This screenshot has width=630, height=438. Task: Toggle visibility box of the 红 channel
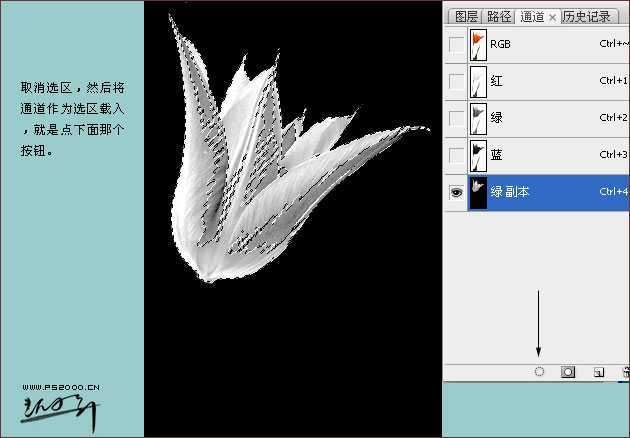click(456, 82)
